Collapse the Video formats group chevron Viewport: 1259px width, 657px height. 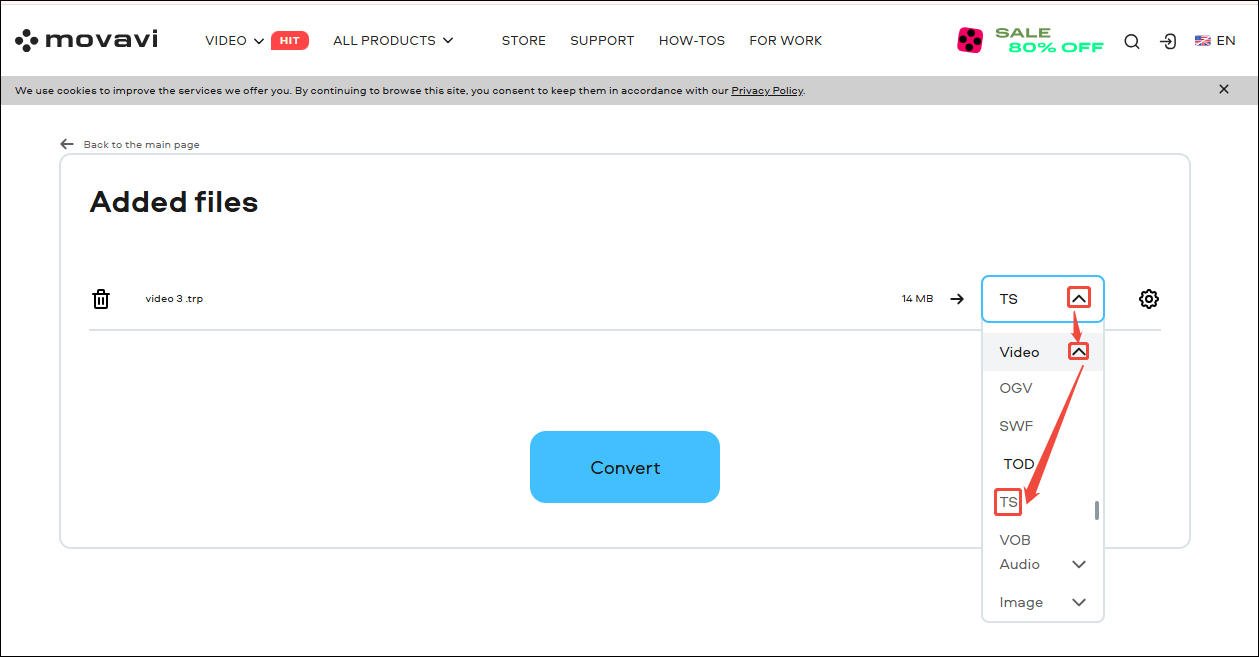(x=1078, y=351)
